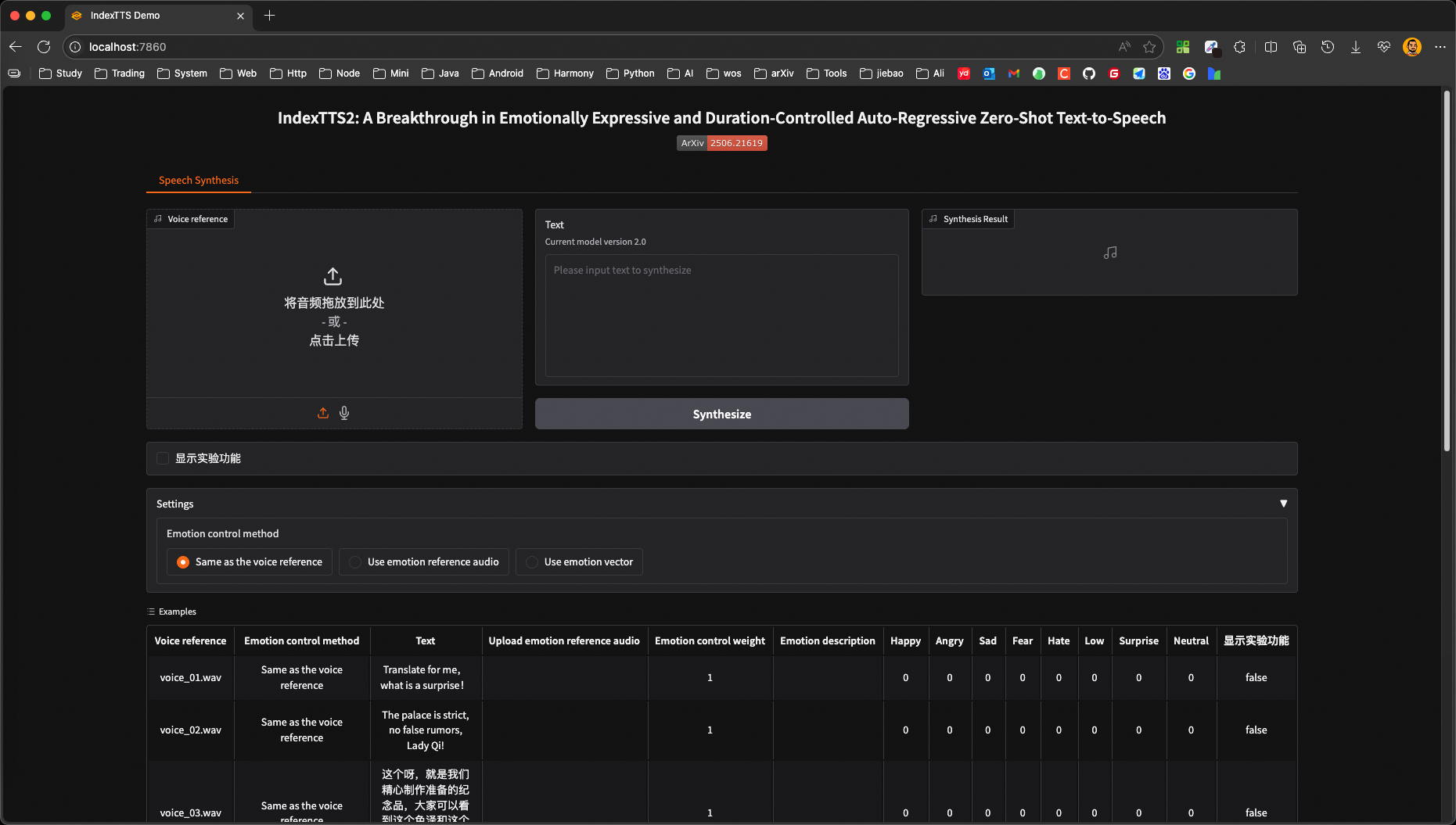Open the browser downloads icon
Image resolution: width=1456 pixels, height=825 pixels.
(1356, 47)
